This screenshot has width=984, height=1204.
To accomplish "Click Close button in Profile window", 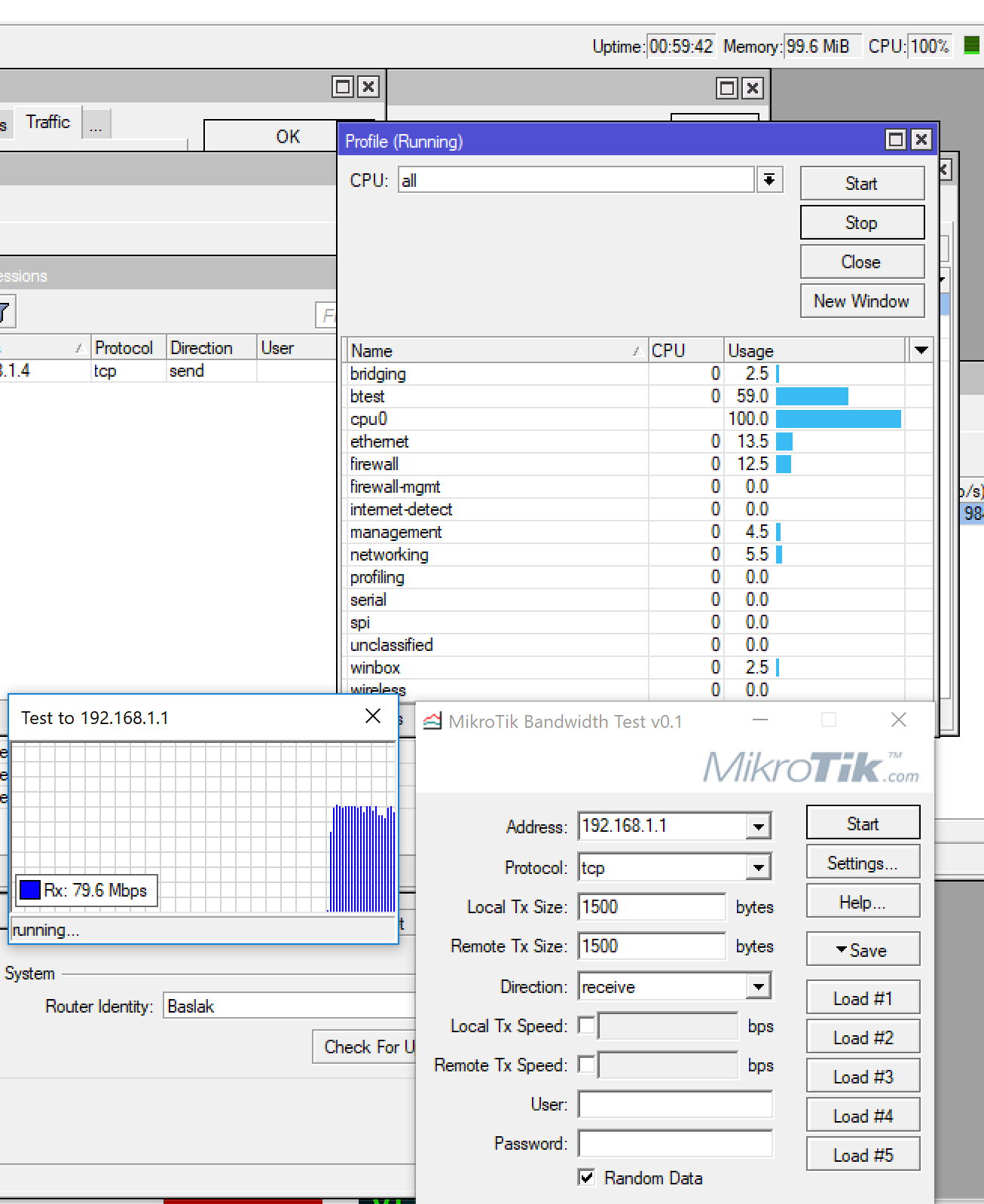I will click(862, 262).
